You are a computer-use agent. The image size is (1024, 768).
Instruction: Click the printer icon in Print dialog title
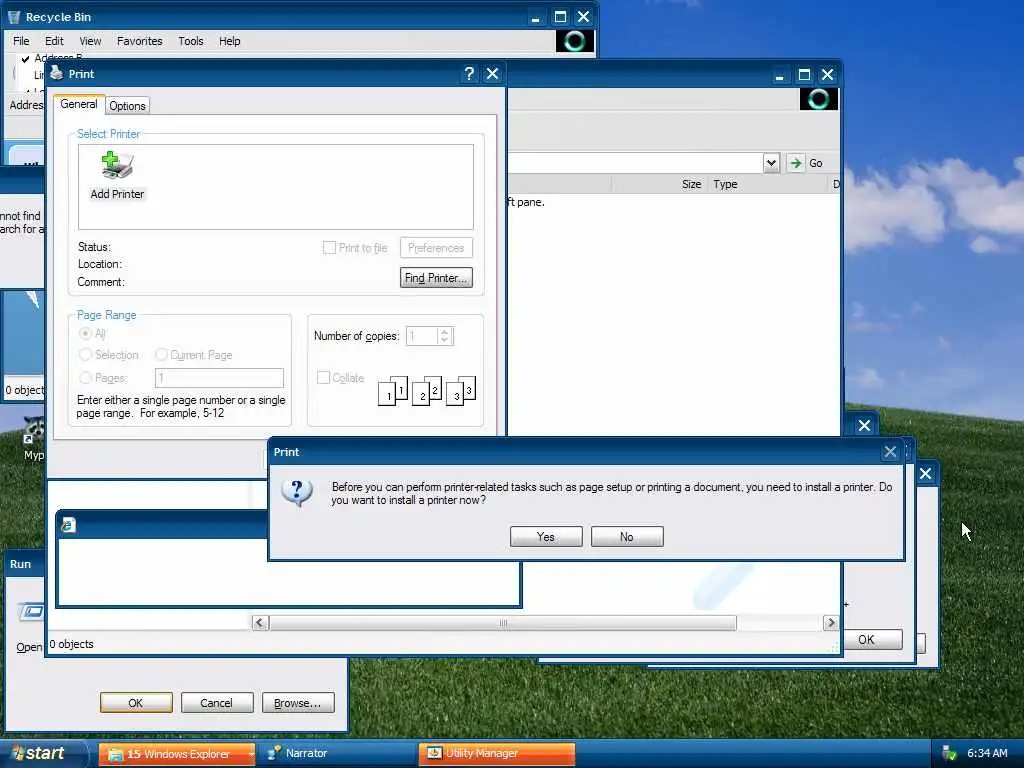click(57, 72)
